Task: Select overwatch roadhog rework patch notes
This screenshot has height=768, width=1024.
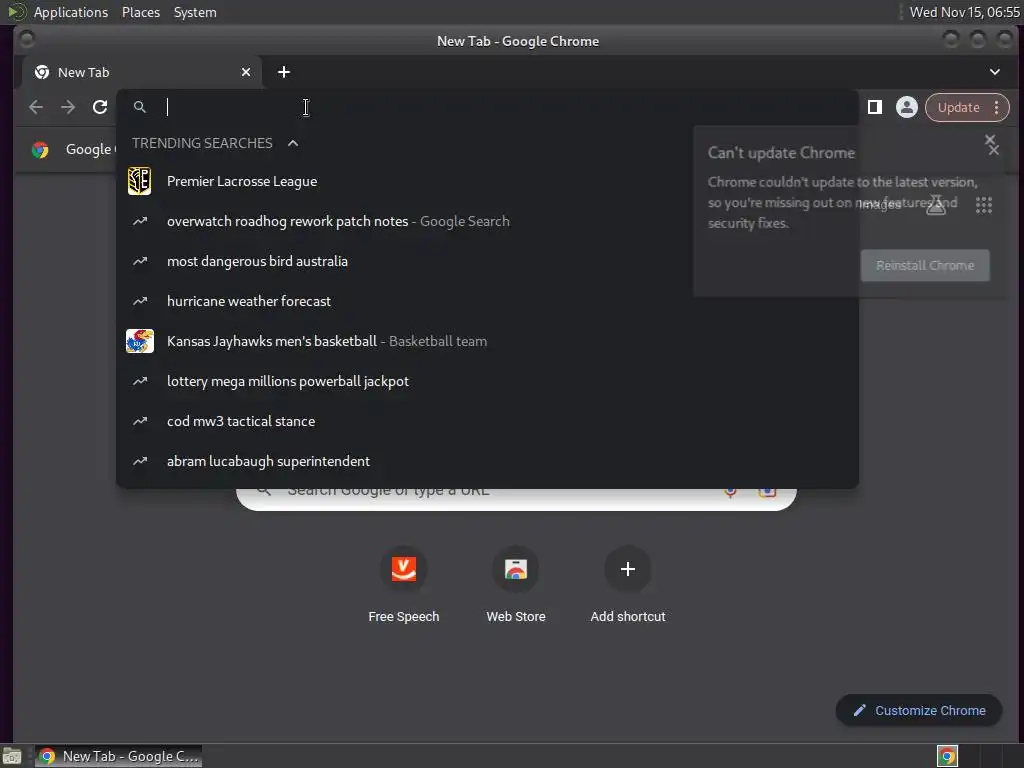Action: click(x=487, y=221)
